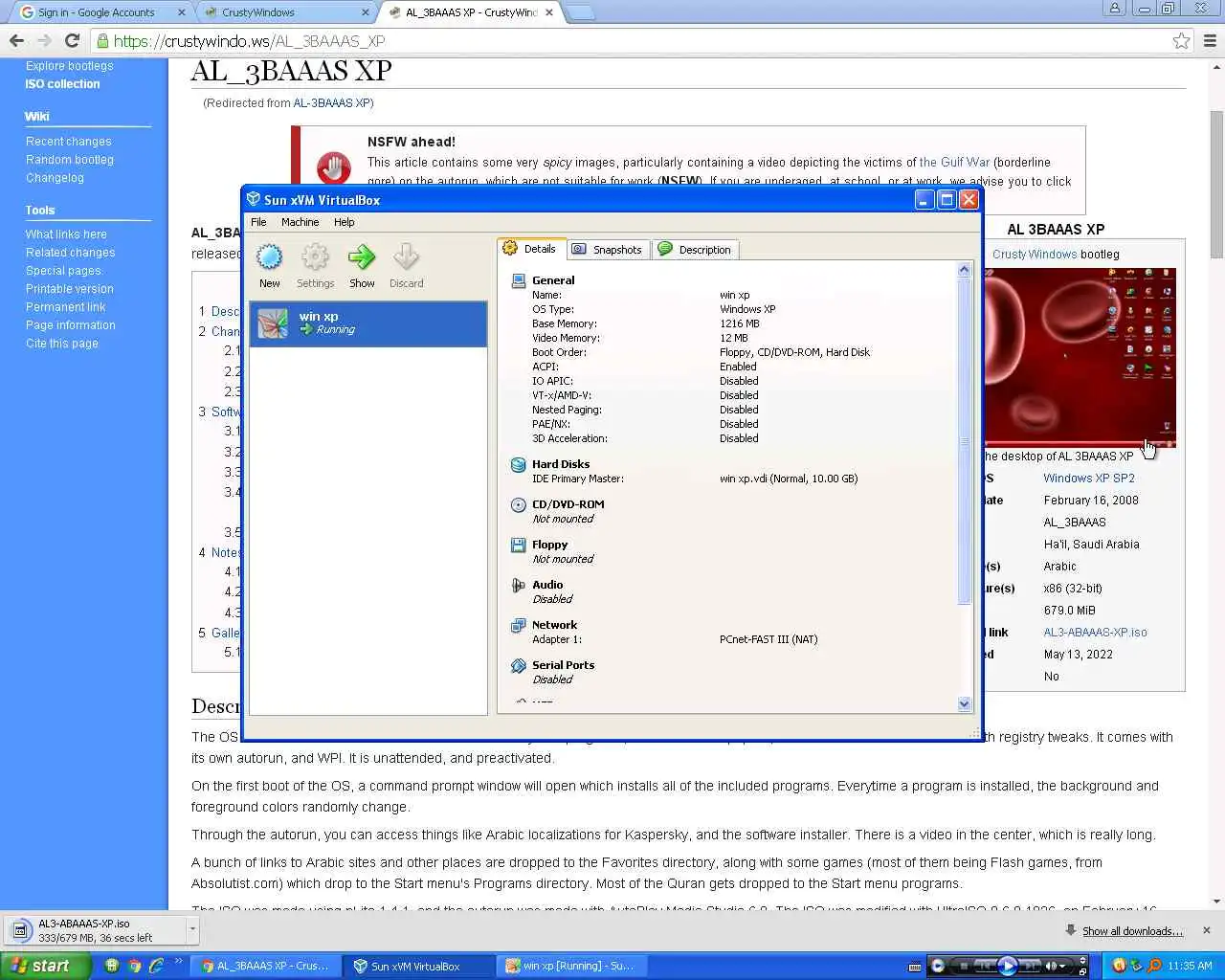Open the download item's dropdown arrow
Viewport: 1225px width, 980px height.
[192, 928]
